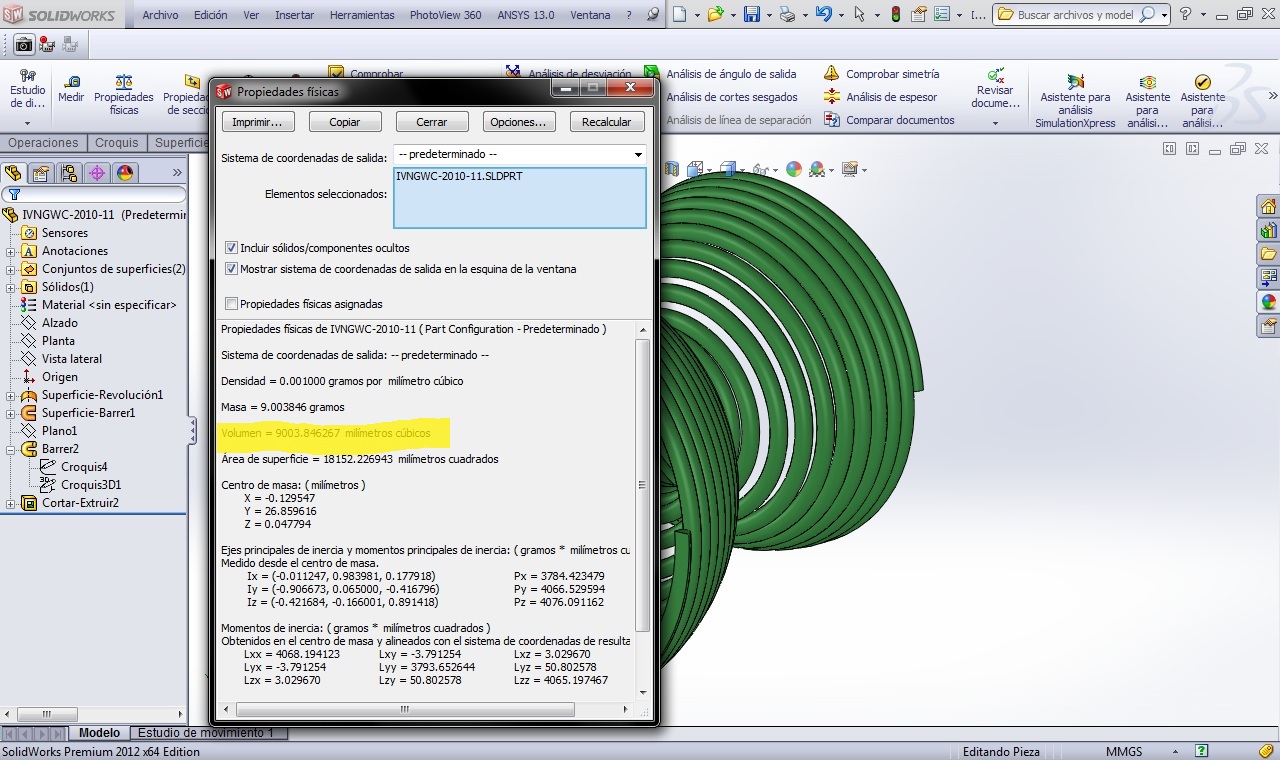Open the DisplayManager sphere tab icon

(x=125, y=173)
